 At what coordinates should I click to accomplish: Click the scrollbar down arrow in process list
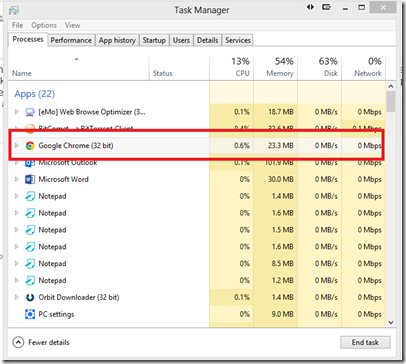(391, 322)
